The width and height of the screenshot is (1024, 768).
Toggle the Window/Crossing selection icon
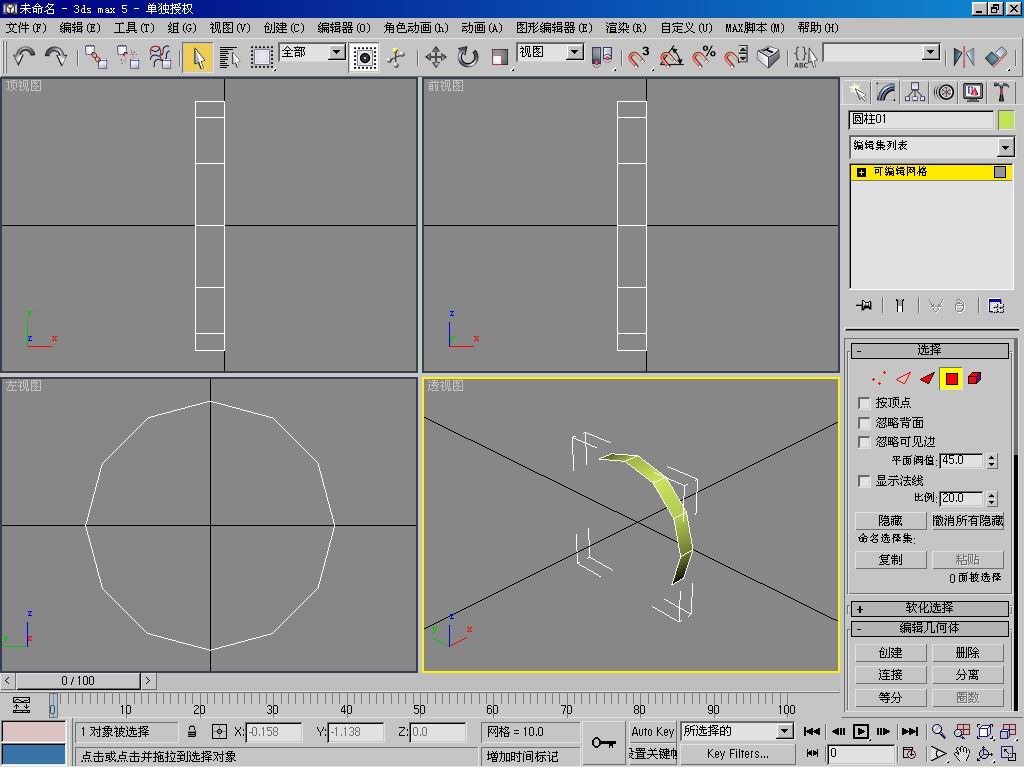[x=364, y=57]
